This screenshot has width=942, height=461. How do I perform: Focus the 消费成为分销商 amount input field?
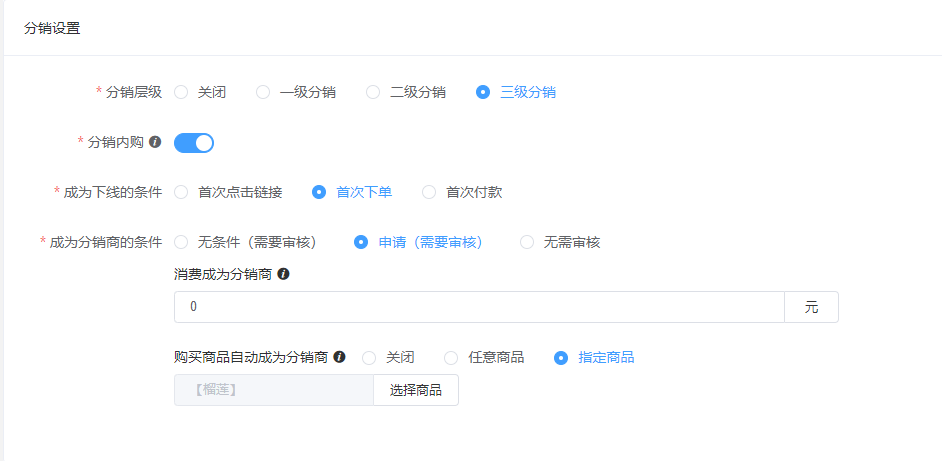click(478, 307)
